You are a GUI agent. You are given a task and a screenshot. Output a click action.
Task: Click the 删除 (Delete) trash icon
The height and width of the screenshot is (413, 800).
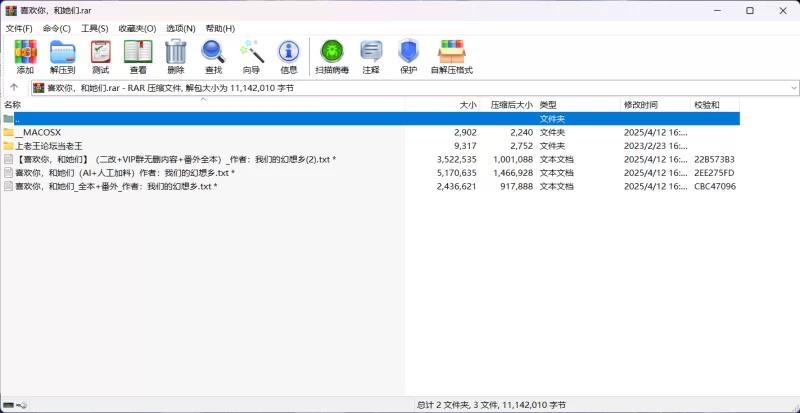click(x=175, y=57)
